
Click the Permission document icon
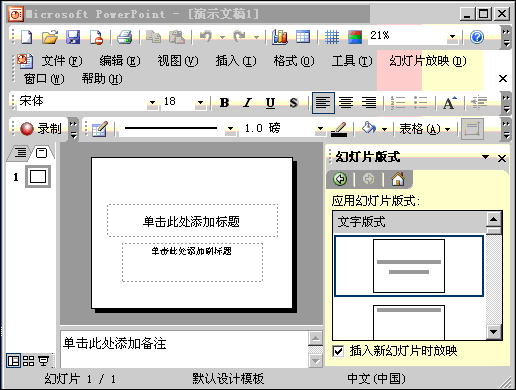point(96,37)
